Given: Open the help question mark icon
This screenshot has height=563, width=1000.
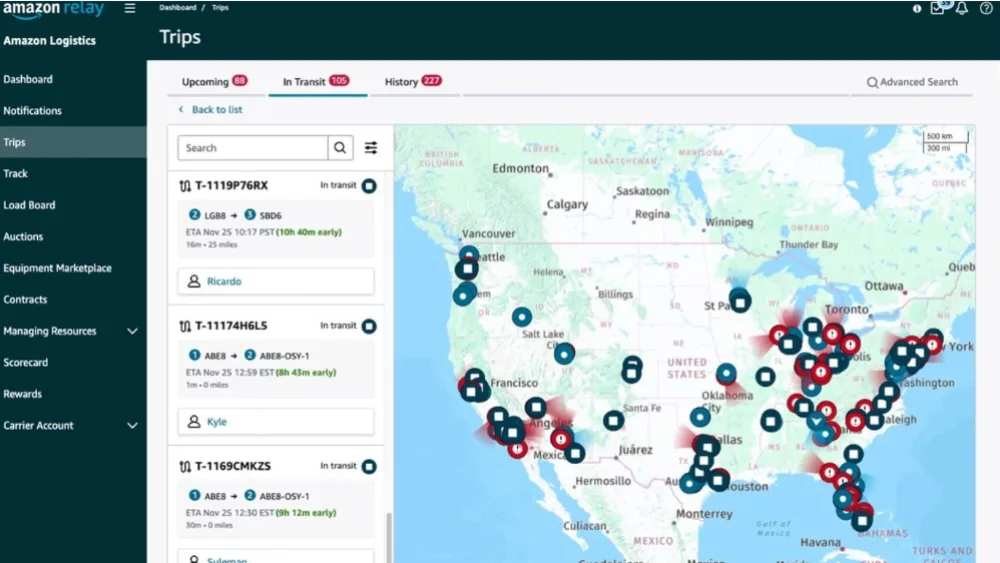Looking at the screenshot, I should [x=986, y=8].
